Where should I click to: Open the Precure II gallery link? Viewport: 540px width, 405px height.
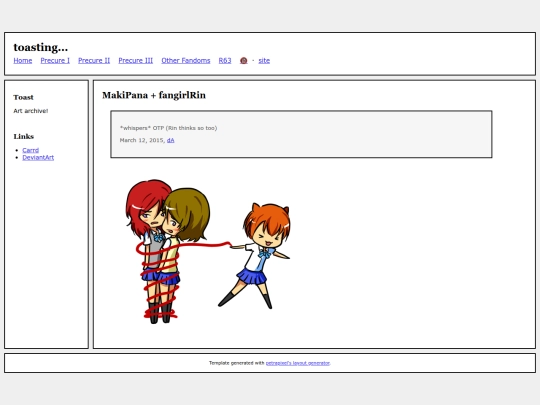point(94,61)
